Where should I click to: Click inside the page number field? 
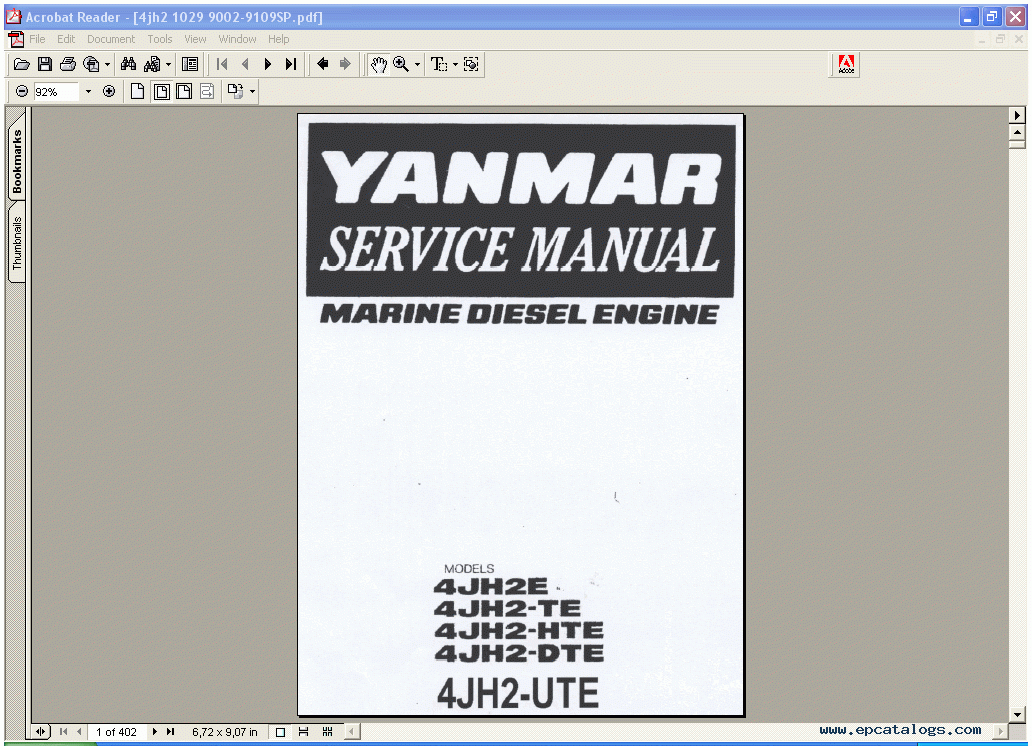coord(118,731)
